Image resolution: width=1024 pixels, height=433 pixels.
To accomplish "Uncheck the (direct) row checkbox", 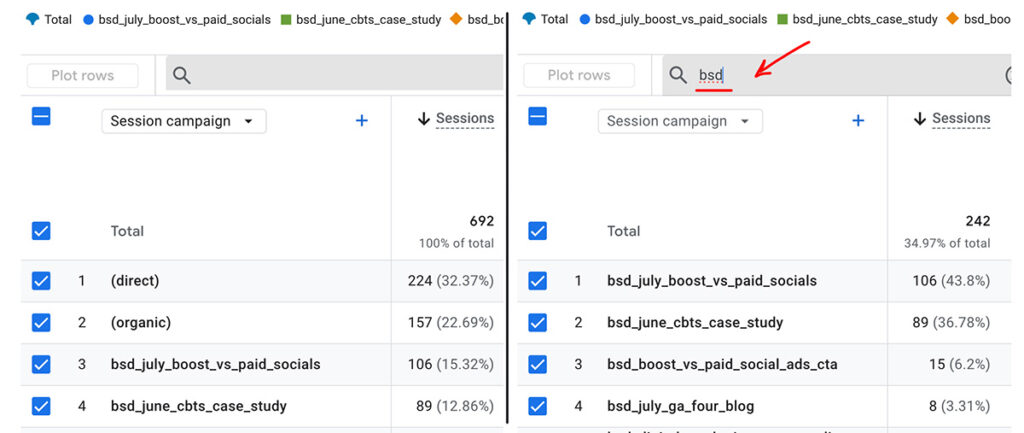I will coord(41,281).
